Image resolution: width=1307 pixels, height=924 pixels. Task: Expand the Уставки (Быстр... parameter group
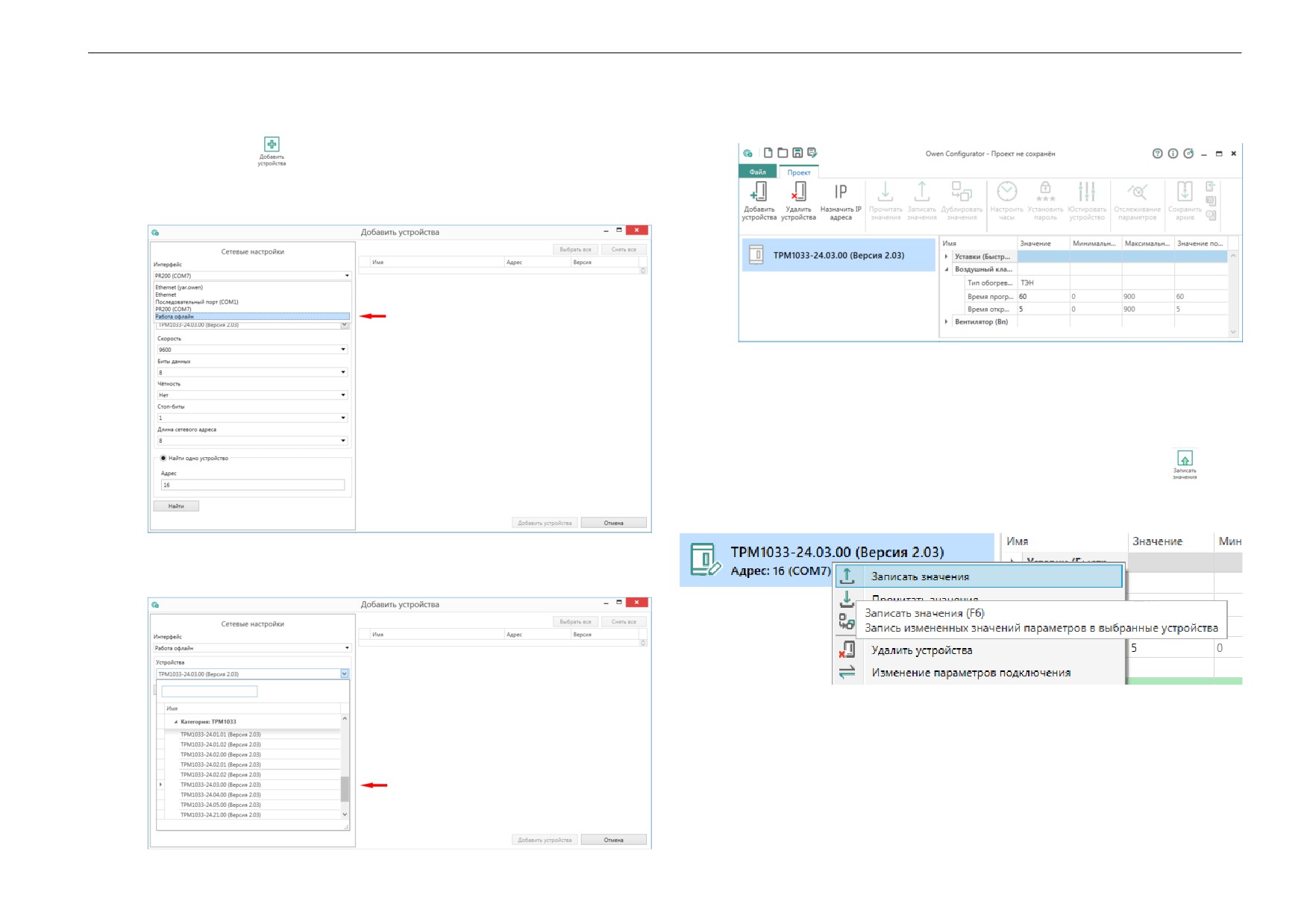point(947,257)
